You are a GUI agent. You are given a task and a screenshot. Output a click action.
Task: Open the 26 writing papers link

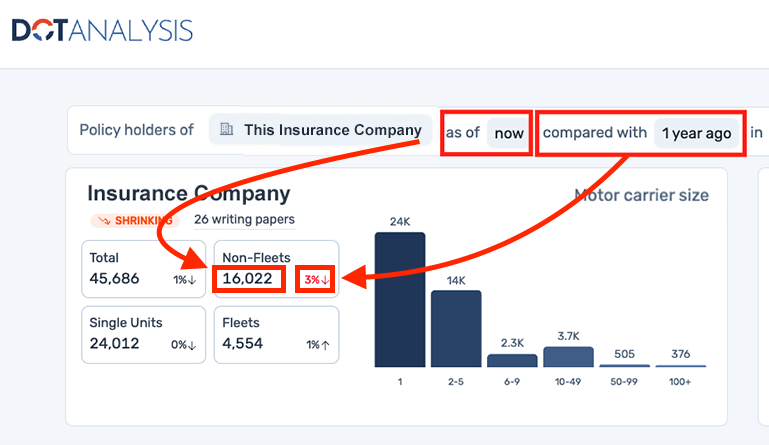coord(244,219)
